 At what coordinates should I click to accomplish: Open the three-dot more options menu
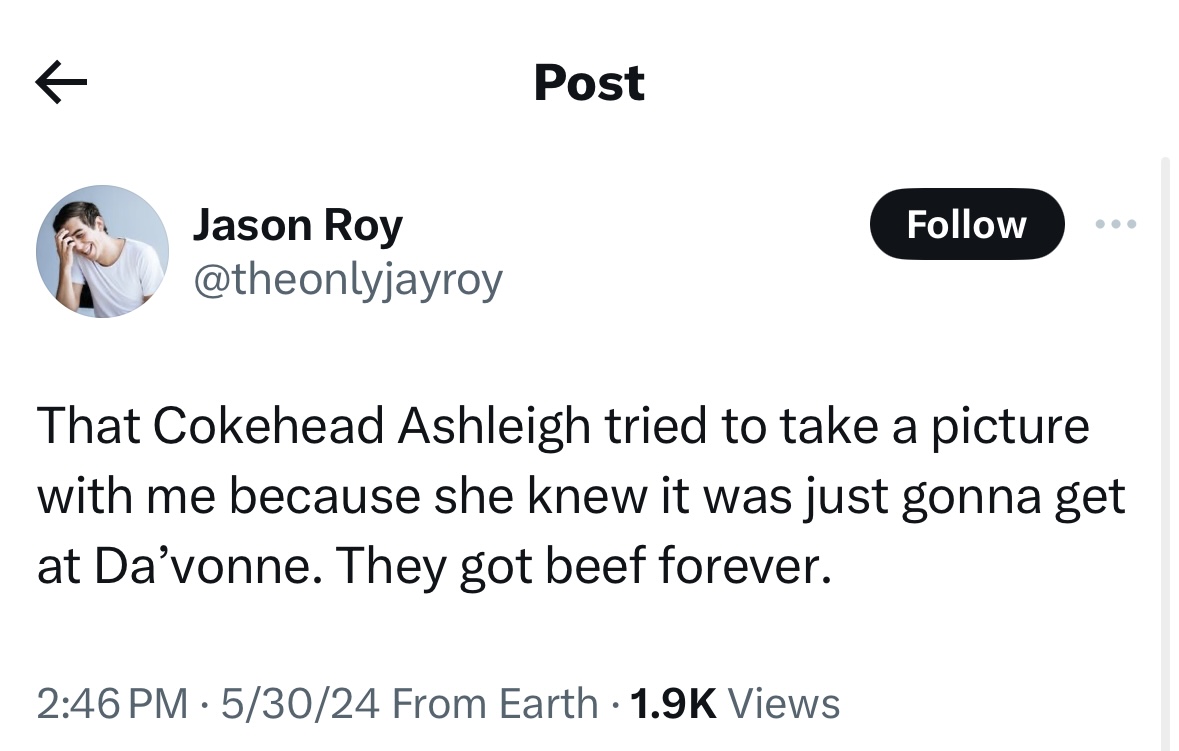click(x=1116, y=224)
